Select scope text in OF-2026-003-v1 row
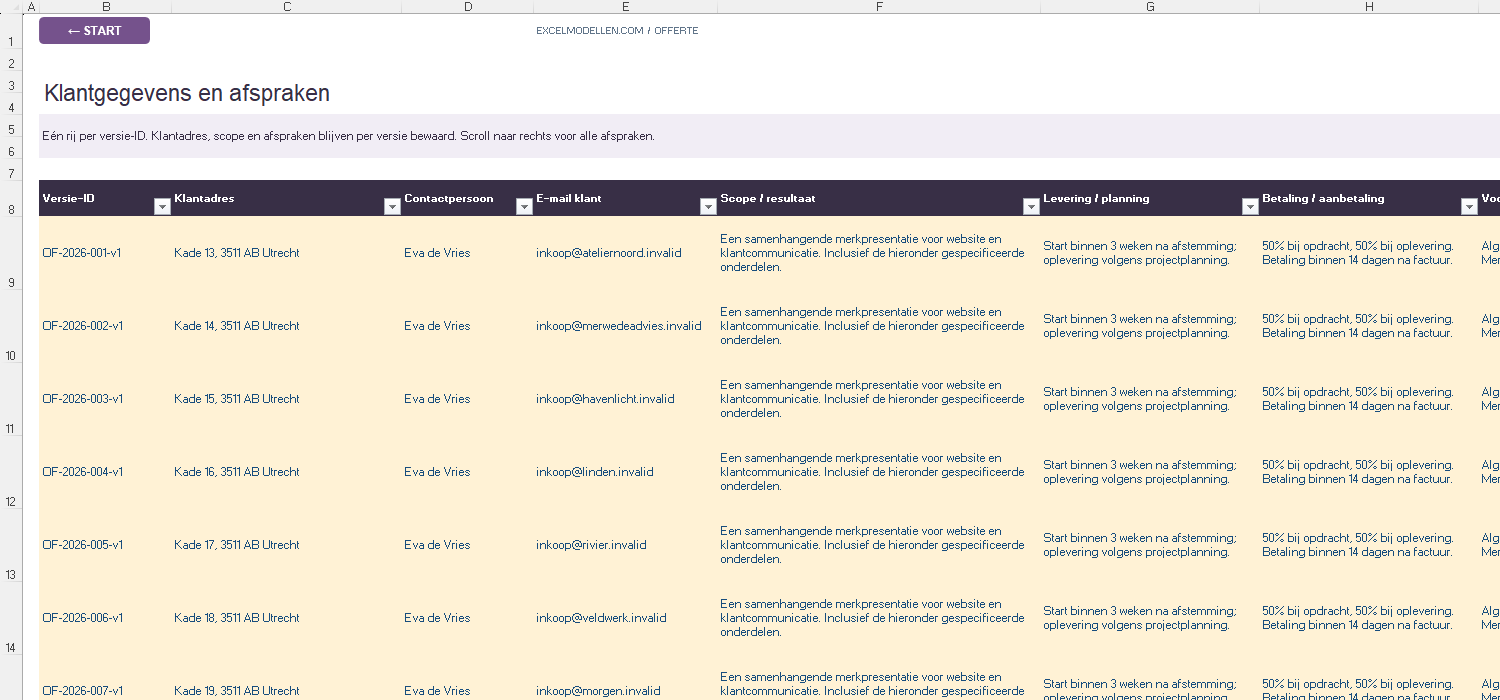Image resolution: width=1500 pixels, height=700 pixels. 872,399
